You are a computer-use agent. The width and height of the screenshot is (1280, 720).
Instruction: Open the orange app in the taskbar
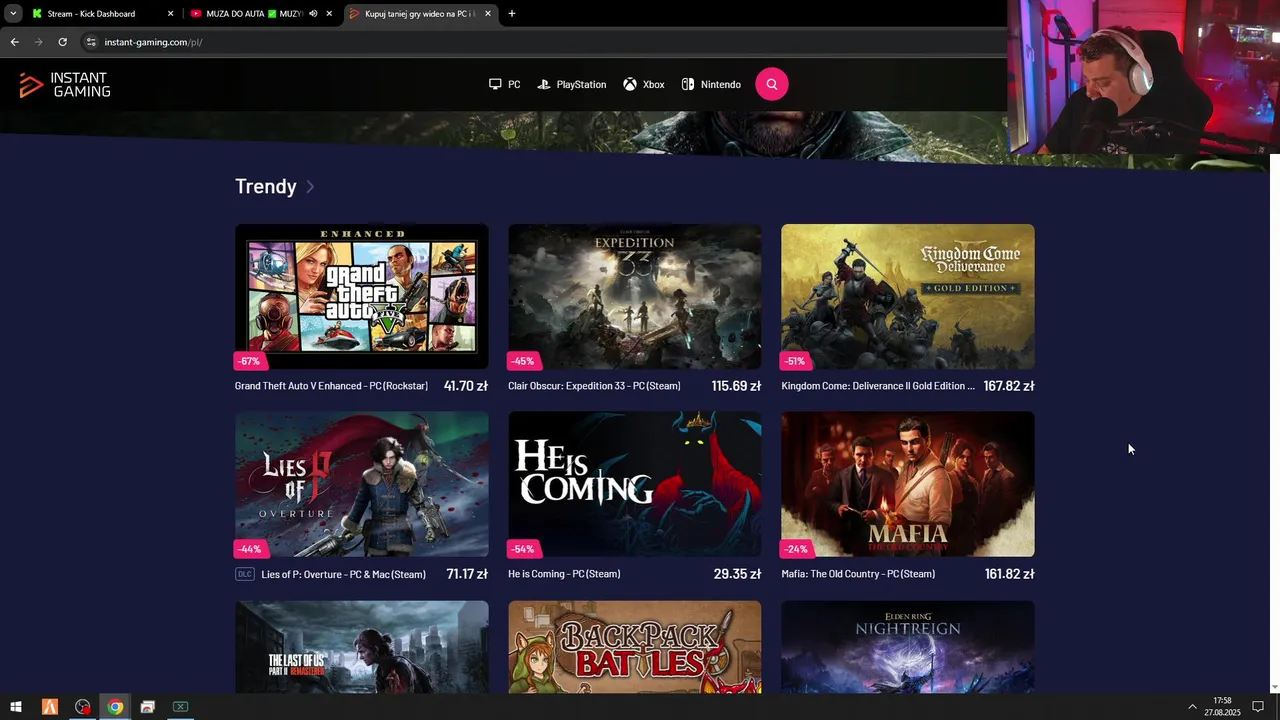tap(50, 707)
